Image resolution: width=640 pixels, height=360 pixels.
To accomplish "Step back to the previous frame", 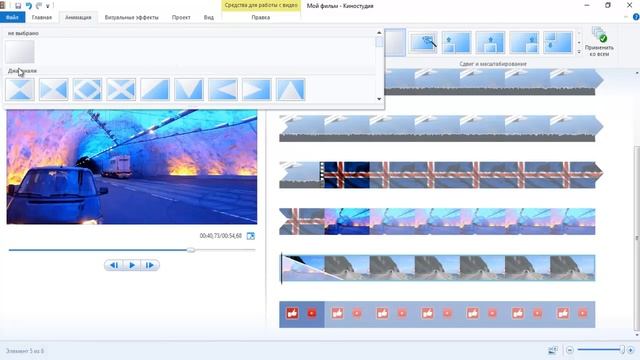I will [x=114, y=265].
